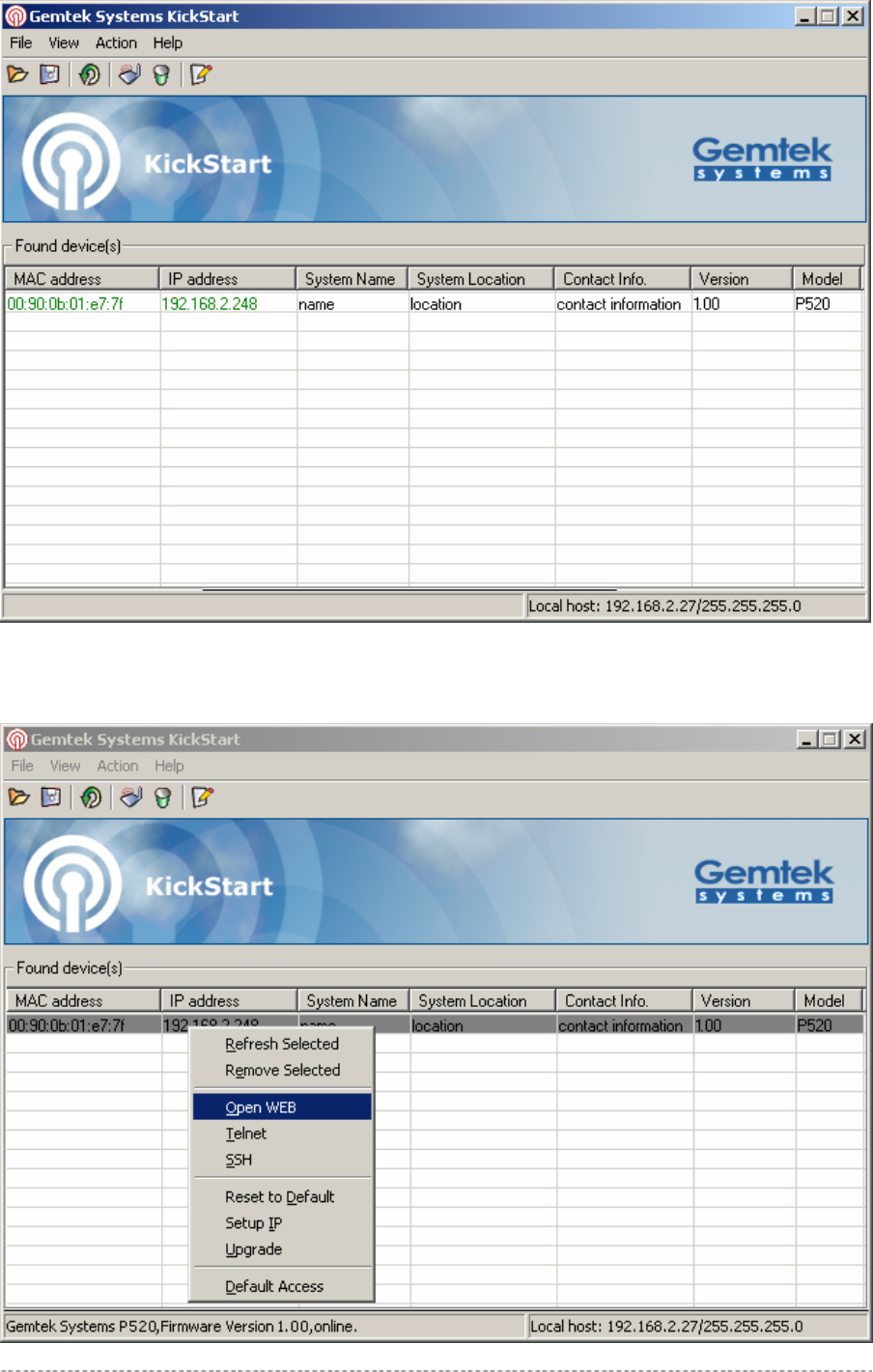Click green rescan arrow icon in grayed-out KickStart window

tap(92, 797)
